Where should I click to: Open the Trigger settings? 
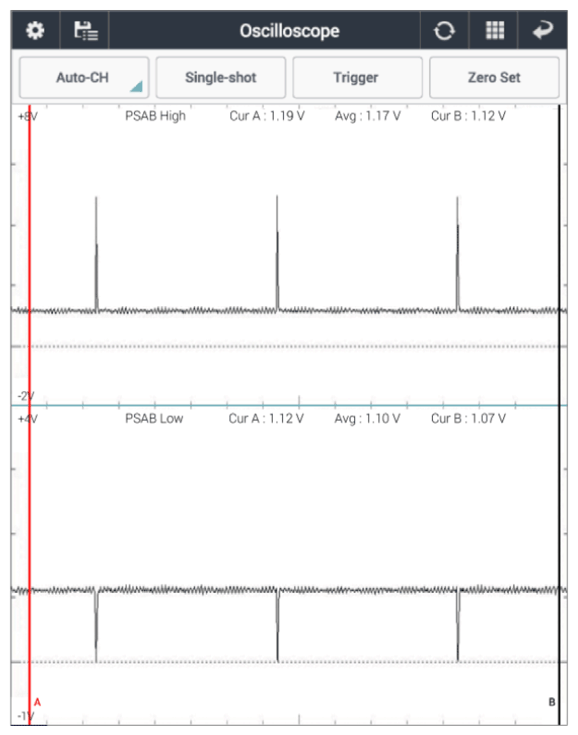(357, 77)
